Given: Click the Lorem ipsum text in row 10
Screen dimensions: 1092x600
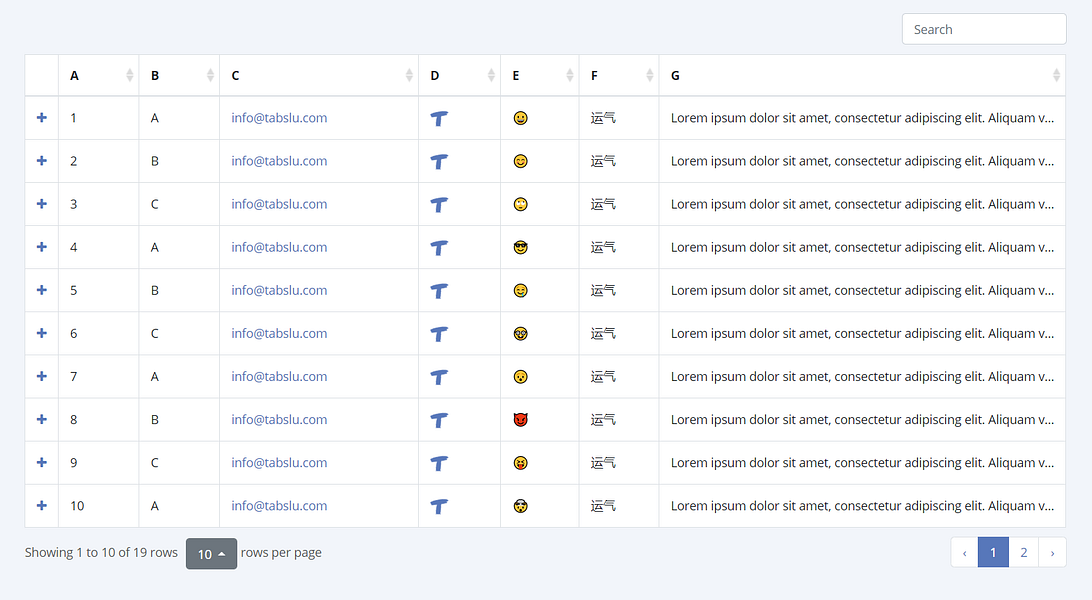Looking at the screenshot, I should click(862, 506).
